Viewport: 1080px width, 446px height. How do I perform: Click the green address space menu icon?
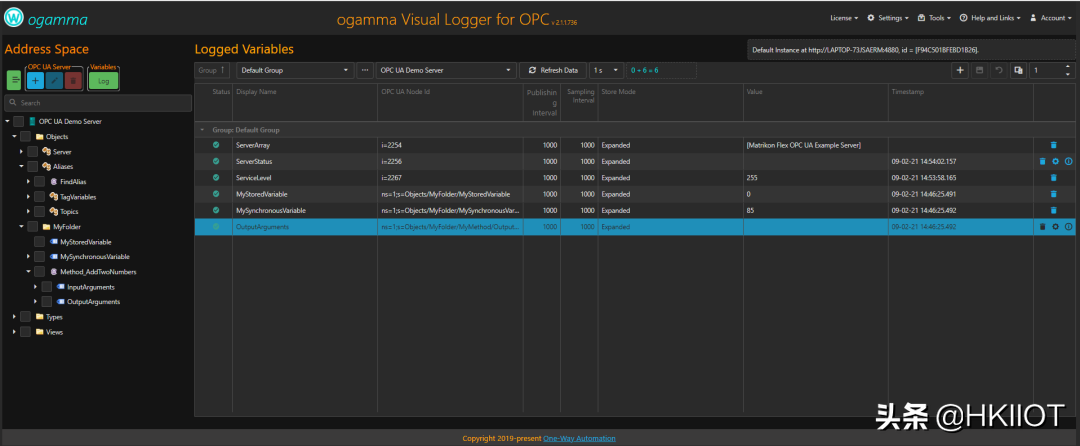tap(14, 81)
